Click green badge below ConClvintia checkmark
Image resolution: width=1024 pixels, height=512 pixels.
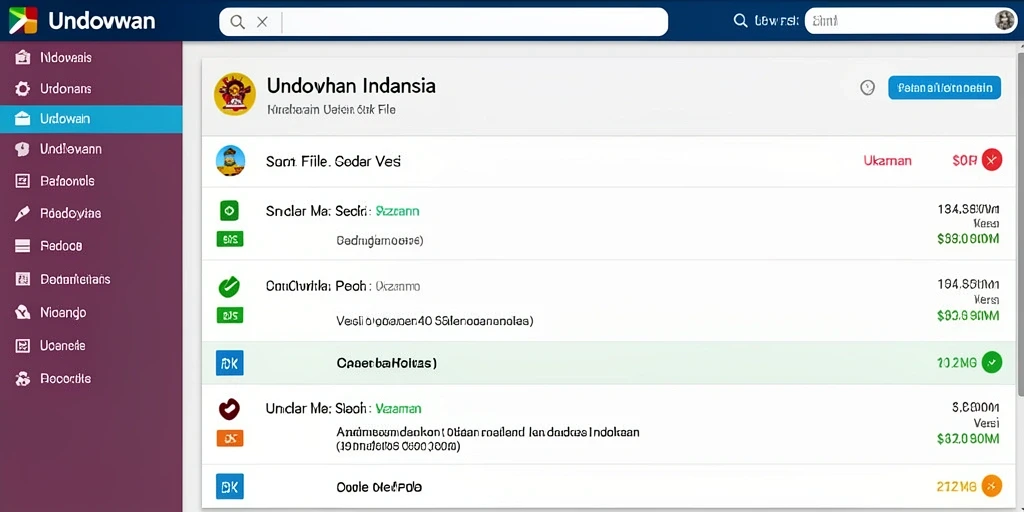tap(229, 316)
